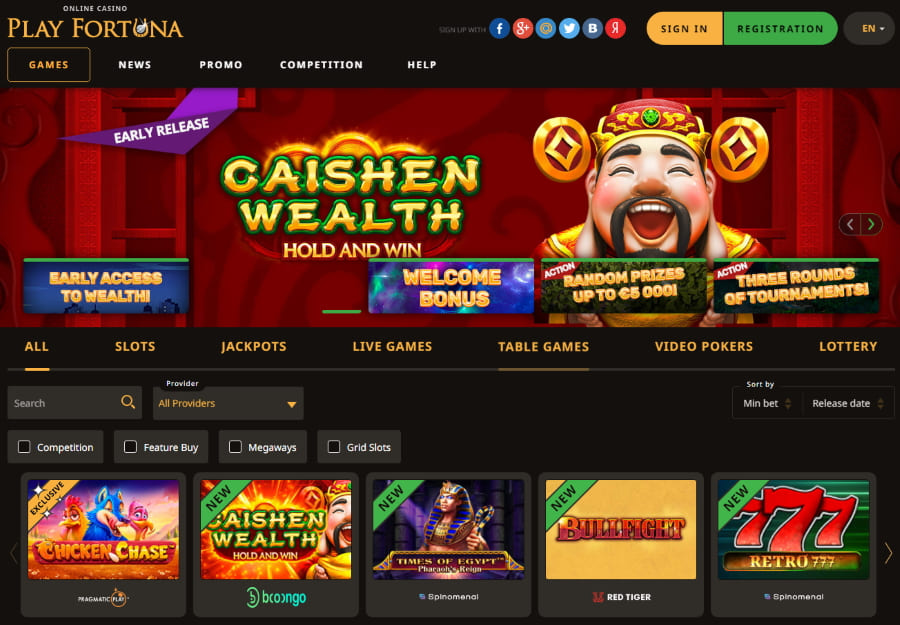Sign up with the VK icon
Viewport: 900px width, 625px height.
click(x=592, y=28)
